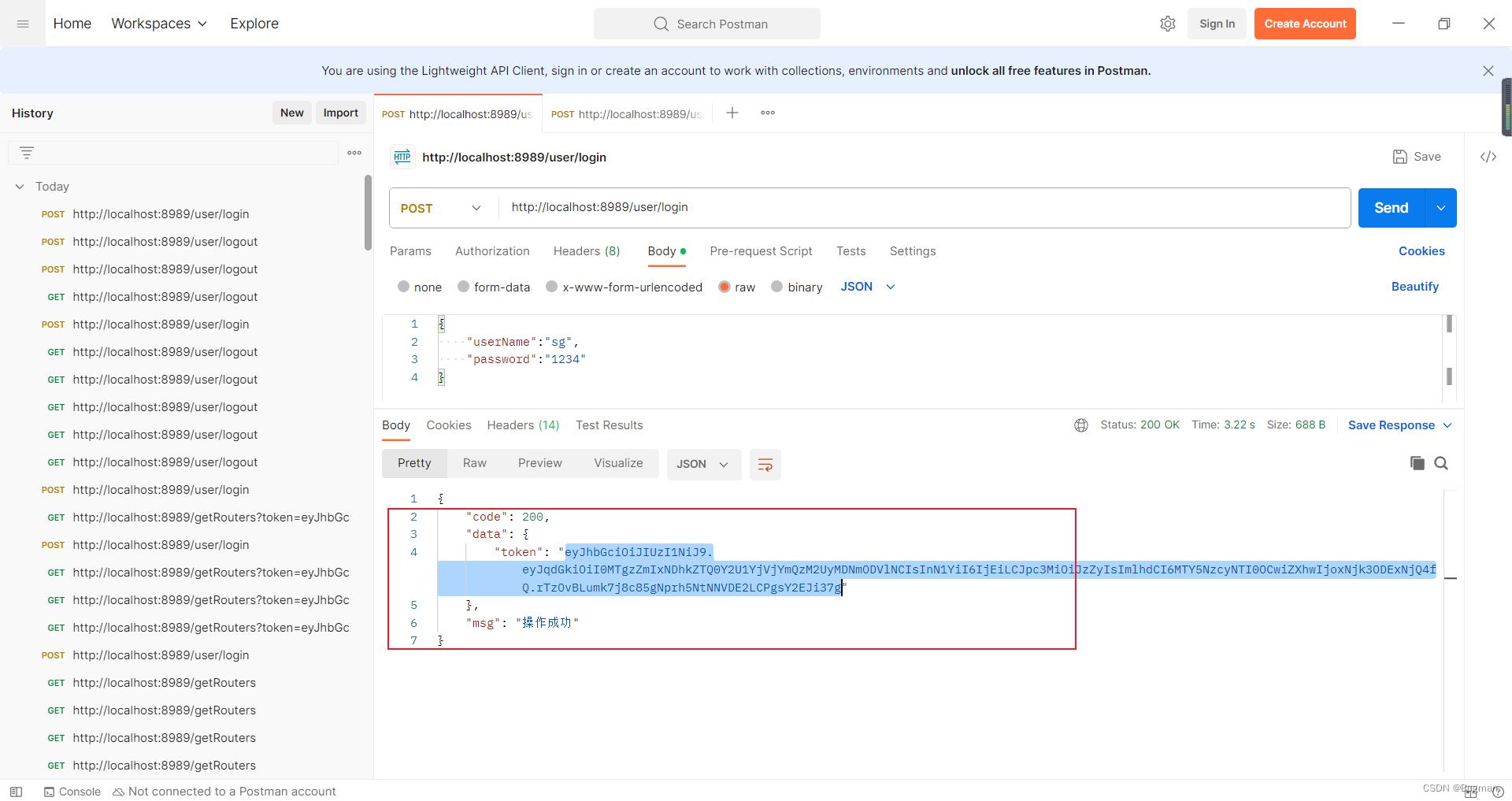1512x801 pixels.
Task: Switch to the Authorization tab
Action: pyautogui.click(x=492, y=251)
